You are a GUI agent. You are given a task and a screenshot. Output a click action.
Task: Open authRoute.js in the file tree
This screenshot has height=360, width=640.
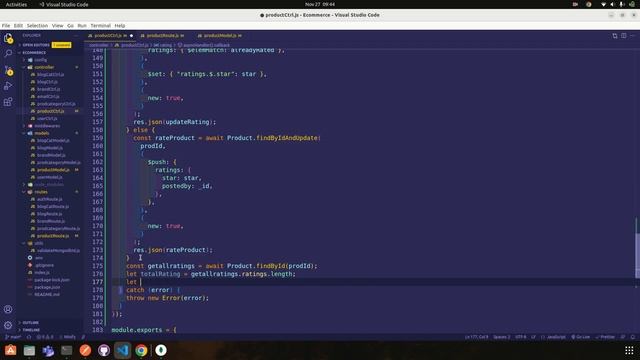tap(49, 199)
